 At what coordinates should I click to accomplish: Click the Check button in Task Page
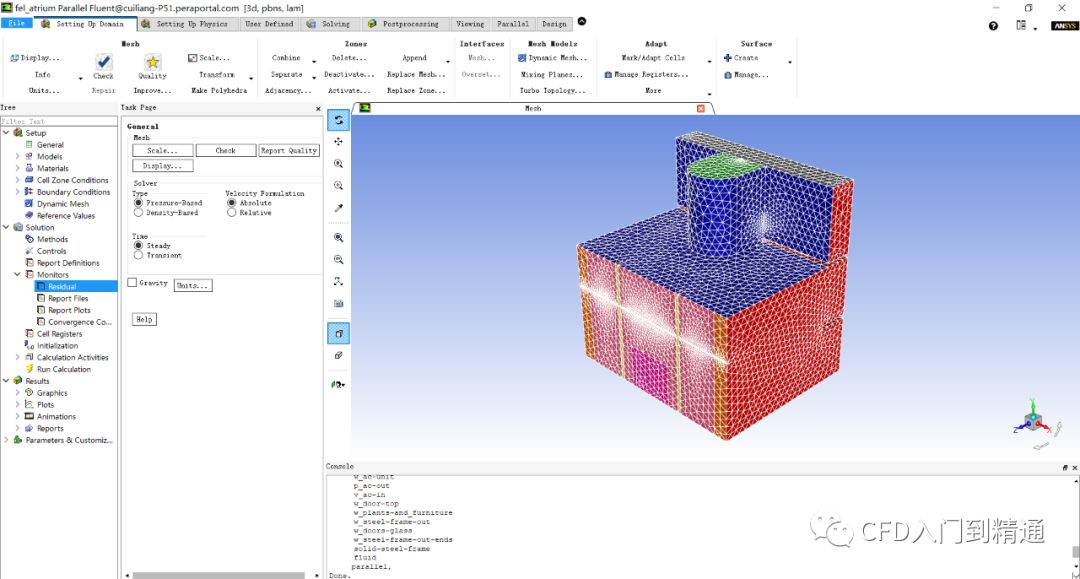pyautogui.click(x=226, y=150)
